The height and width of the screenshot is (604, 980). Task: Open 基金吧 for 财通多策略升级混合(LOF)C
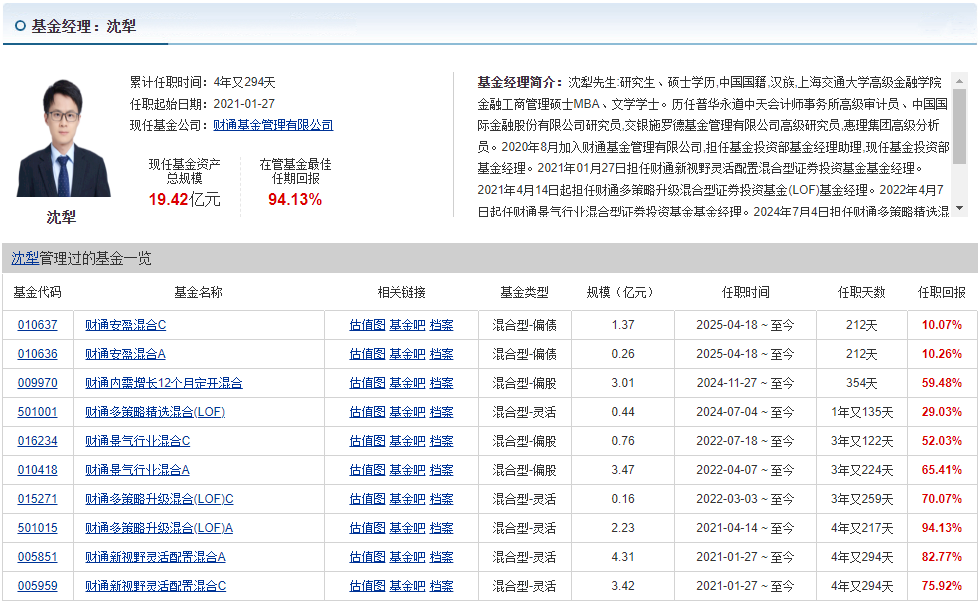[408, 499]
